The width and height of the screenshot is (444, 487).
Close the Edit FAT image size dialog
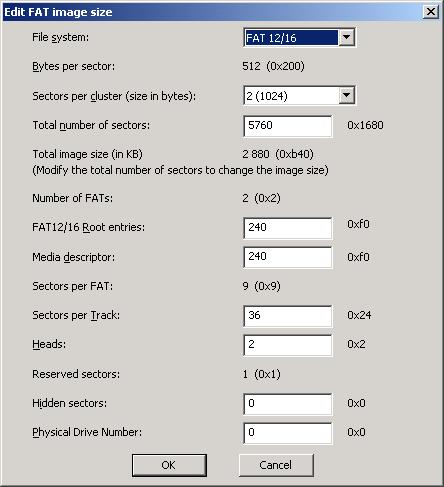tap(431, 12)
